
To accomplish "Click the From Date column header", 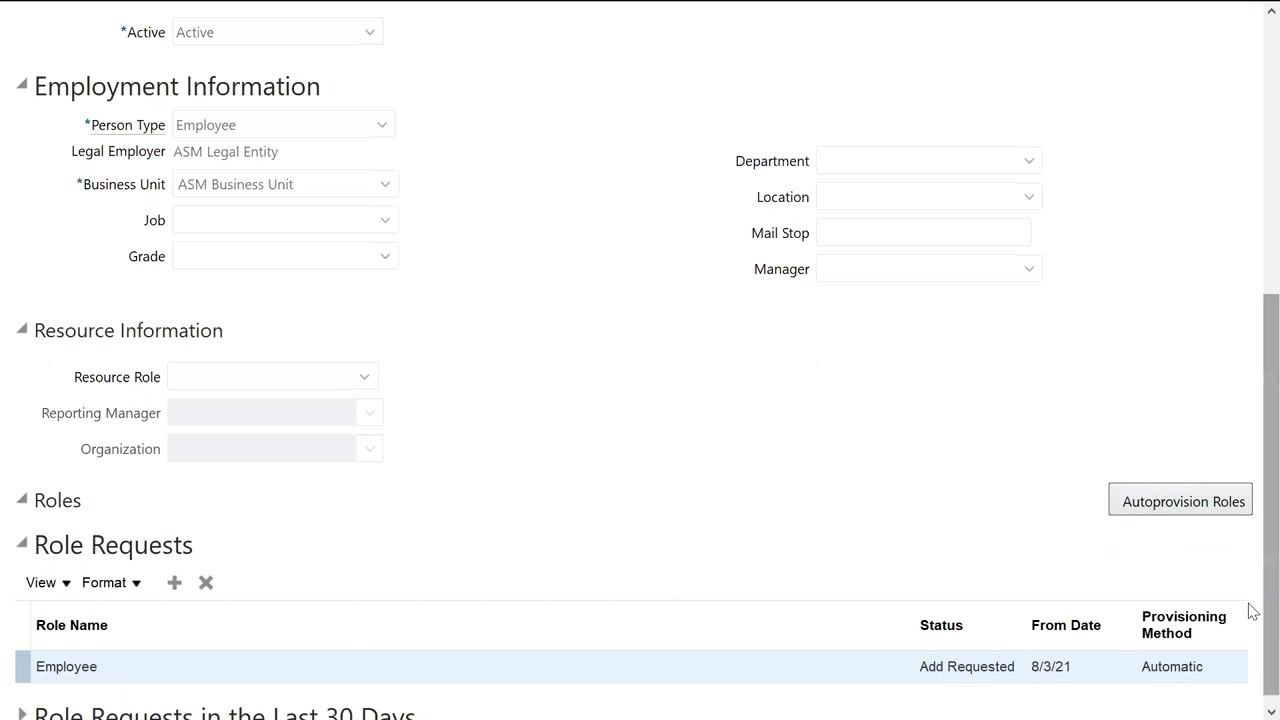I will click(1066, 625).
